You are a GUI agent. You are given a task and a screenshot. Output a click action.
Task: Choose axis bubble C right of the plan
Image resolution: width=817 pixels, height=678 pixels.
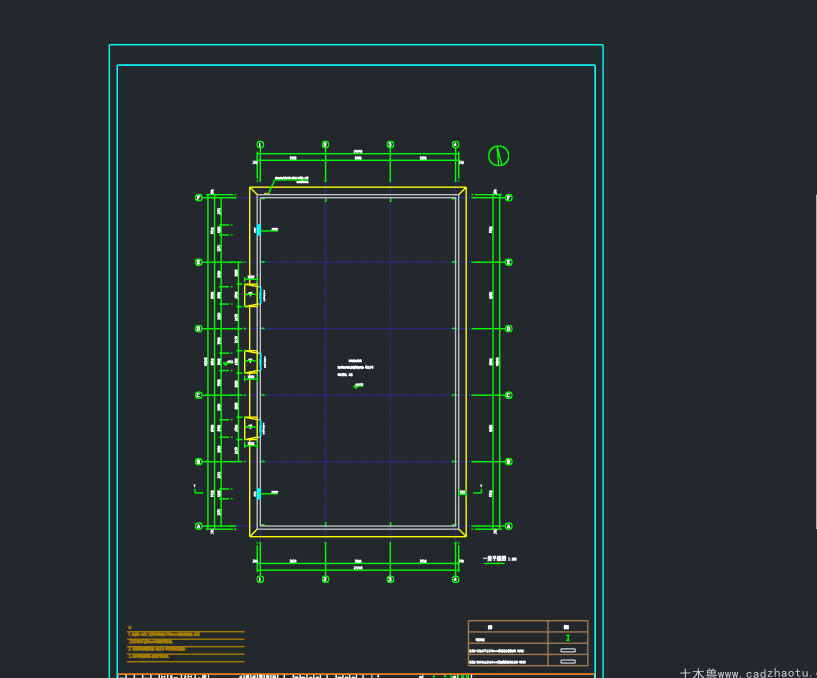click(509, 395)
